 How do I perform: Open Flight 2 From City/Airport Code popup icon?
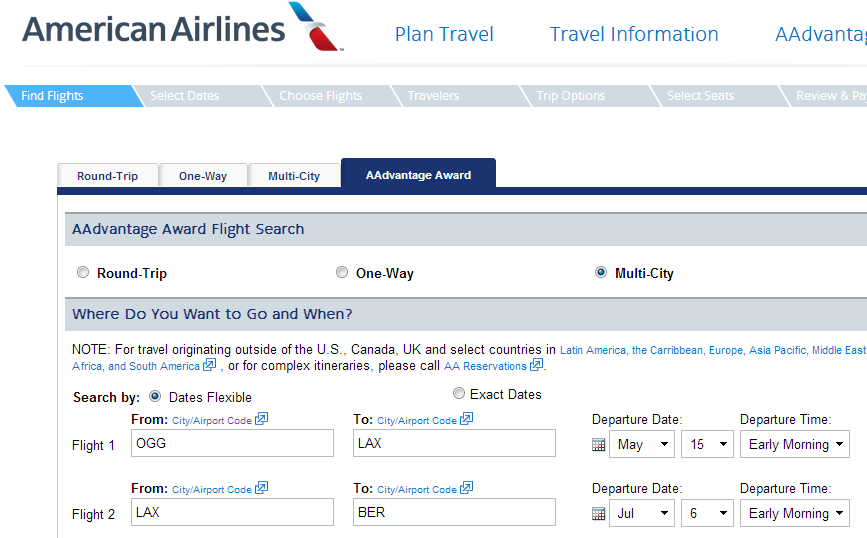point(261,488)
